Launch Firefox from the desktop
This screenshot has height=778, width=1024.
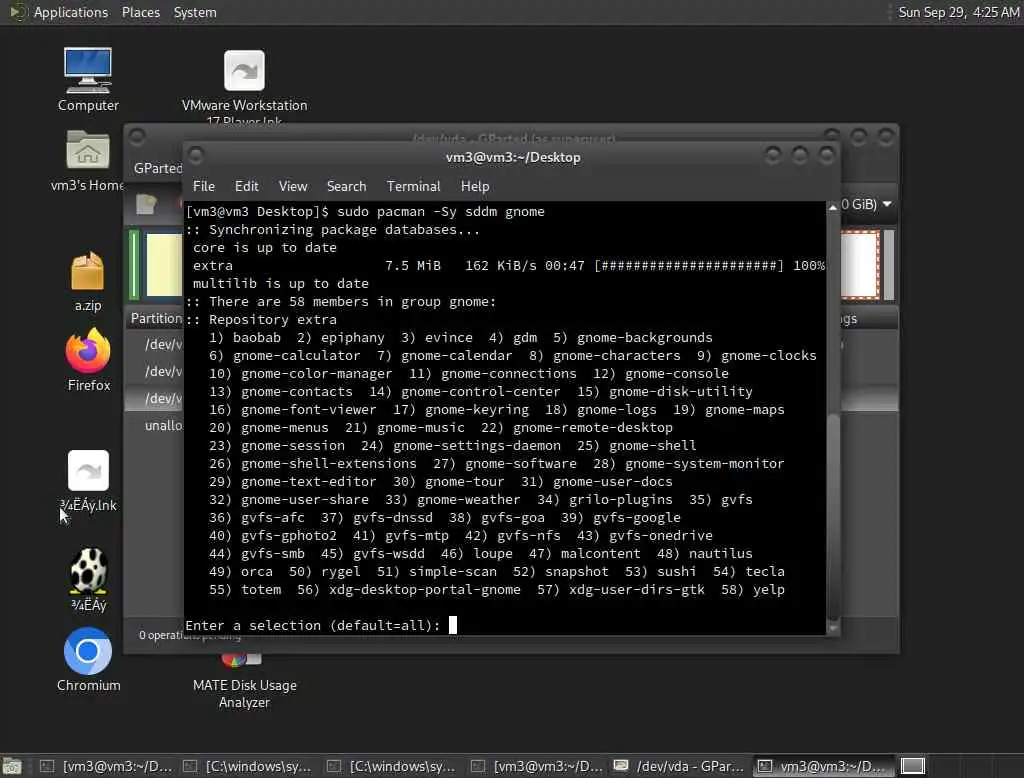point(88,361)
